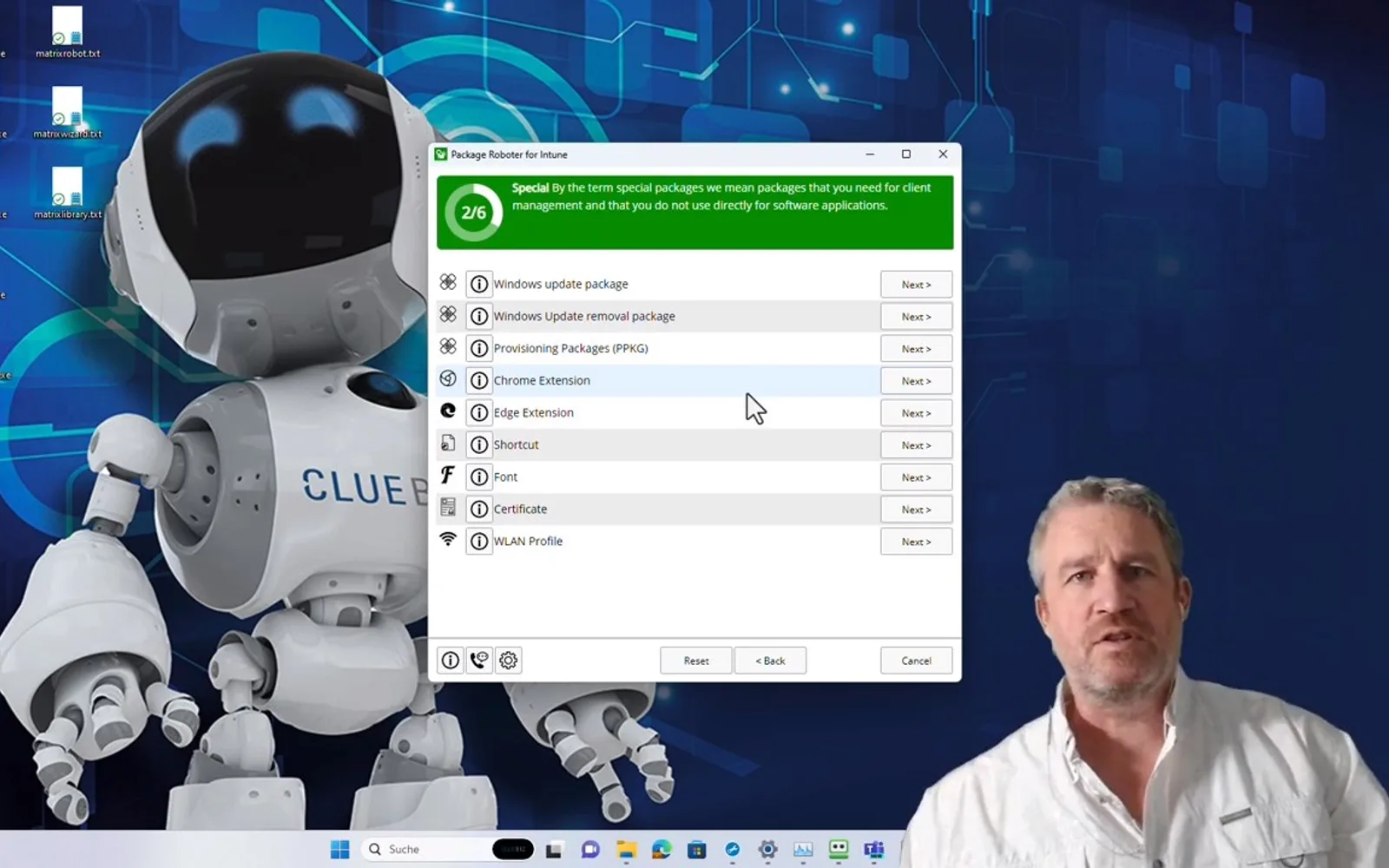Open the phone support icon in footer
This screenshot has width=1389, height=868.
pos(479,661)
